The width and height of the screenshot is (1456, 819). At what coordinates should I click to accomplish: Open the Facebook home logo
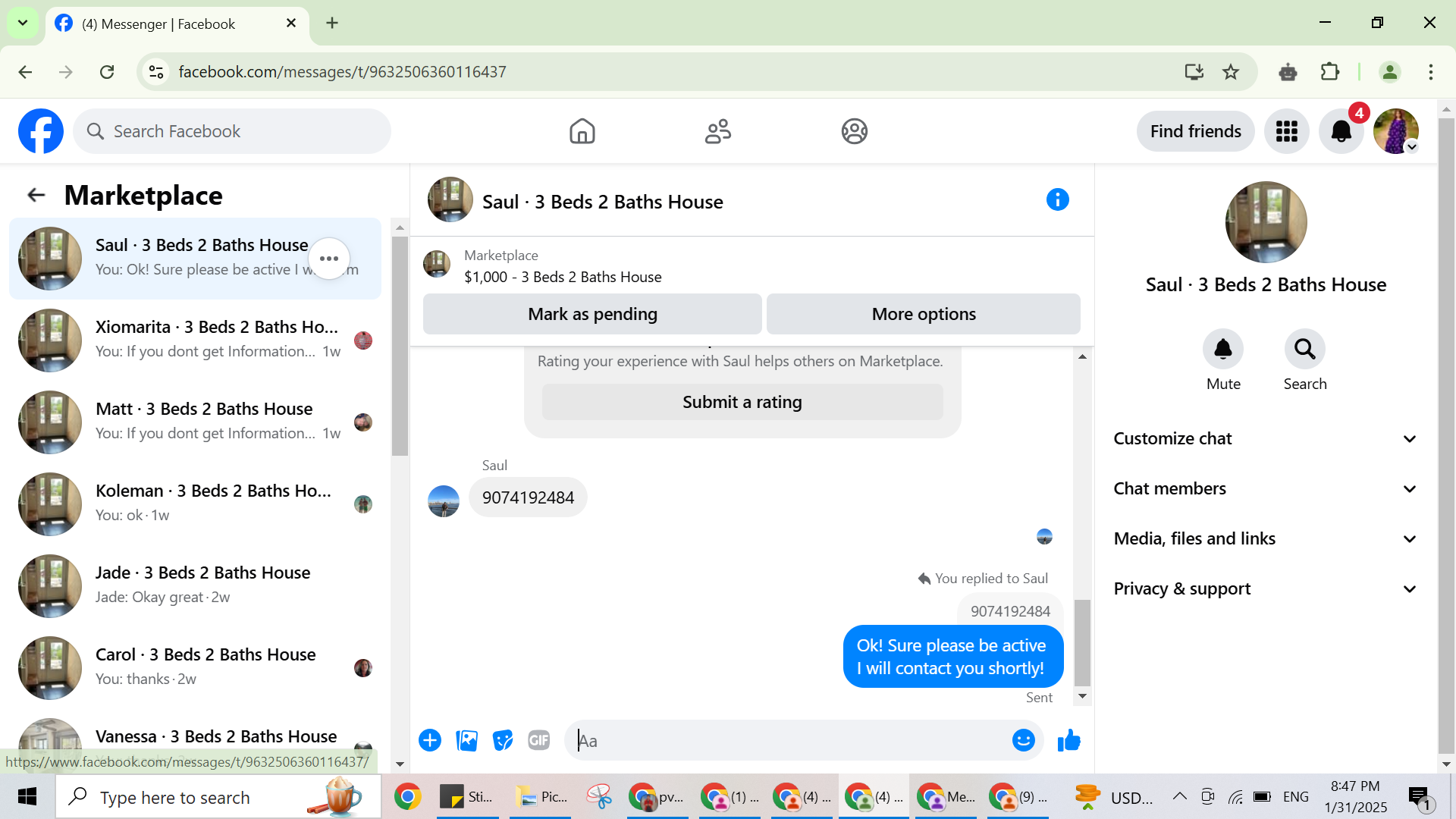coord(41,131)
